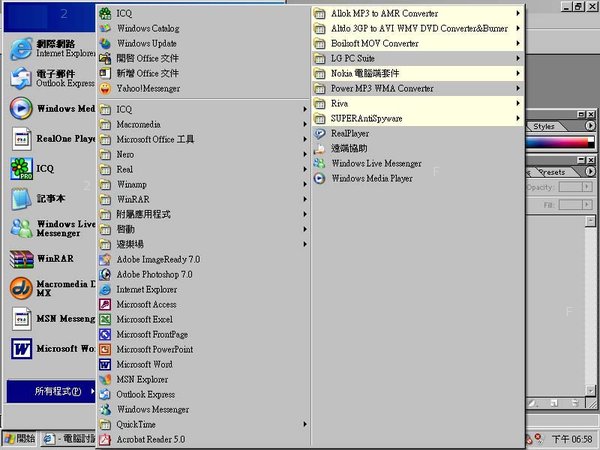Screen dimensions: 600x450
Task: Expand the Riva folder arrow
Action: (518, 103)
